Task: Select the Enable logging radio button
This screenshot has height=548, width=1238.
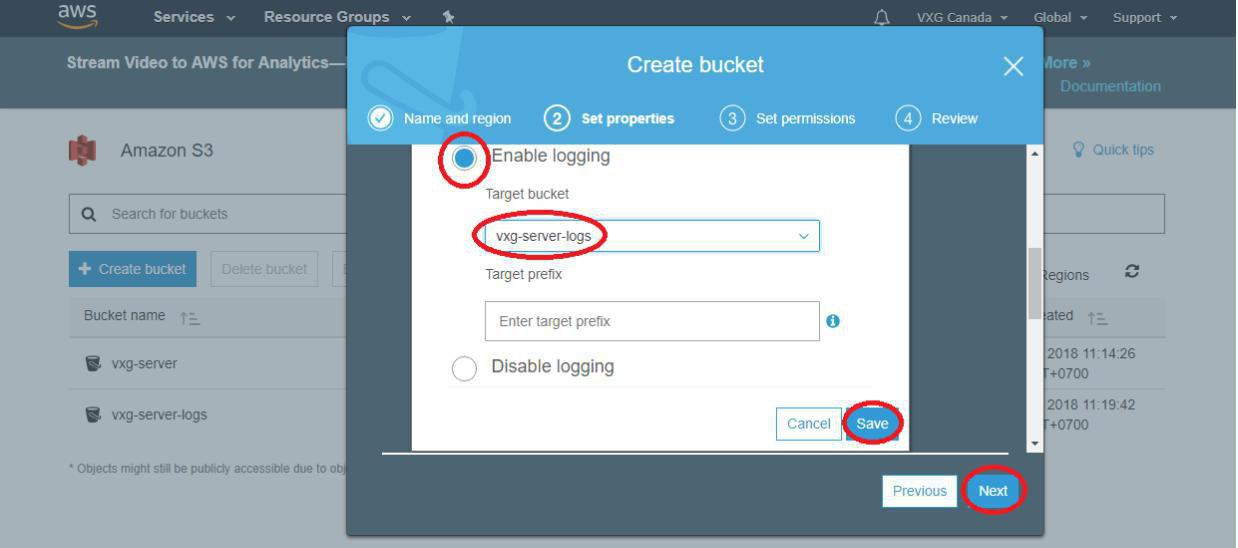Action: pos(465,158)
